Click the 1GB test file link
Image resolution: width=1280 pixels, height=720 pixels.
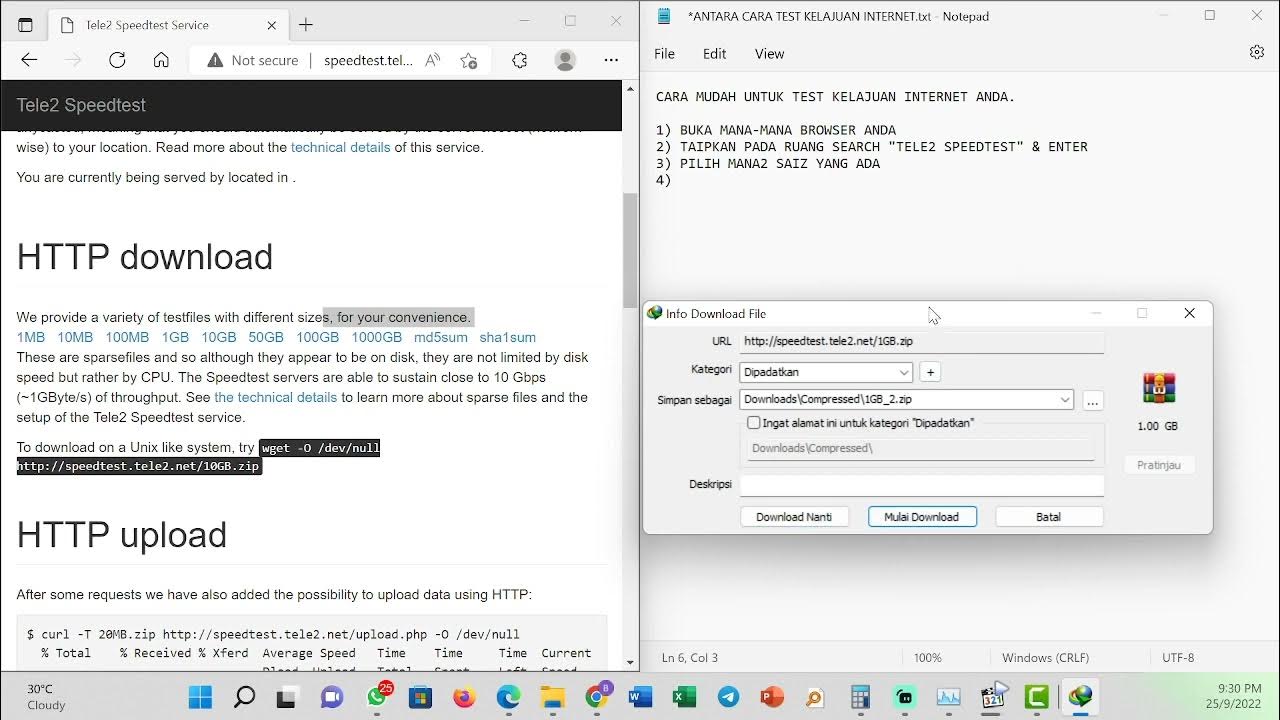175,337
